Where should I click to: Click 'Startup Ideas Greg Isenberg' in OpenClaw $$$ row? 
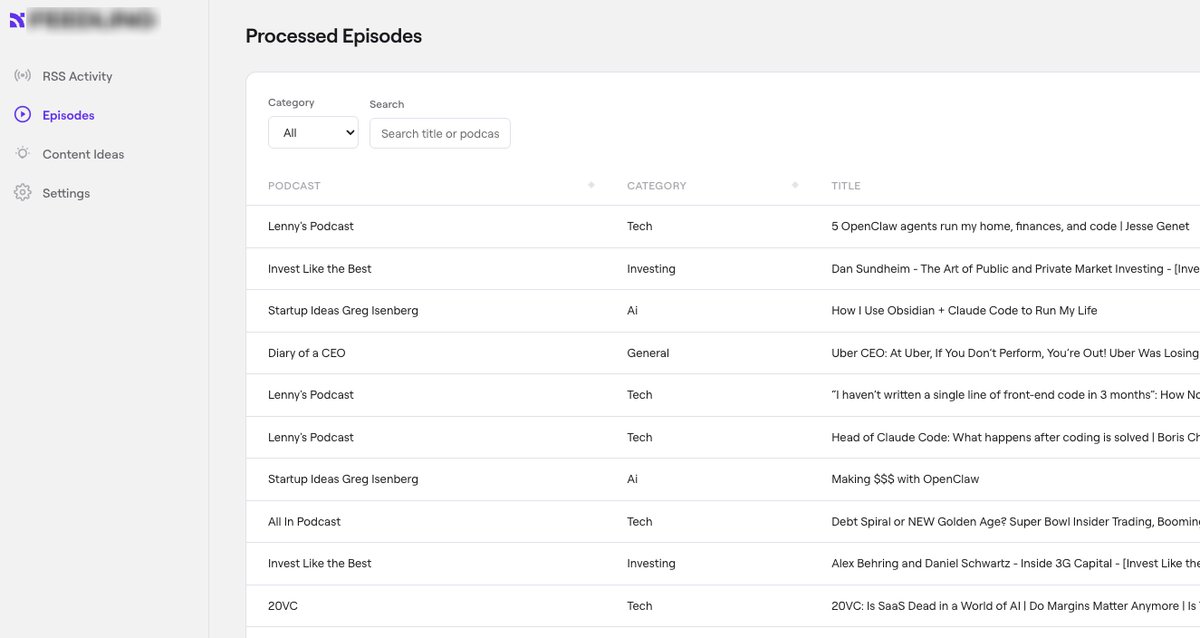tap(343, 479)
